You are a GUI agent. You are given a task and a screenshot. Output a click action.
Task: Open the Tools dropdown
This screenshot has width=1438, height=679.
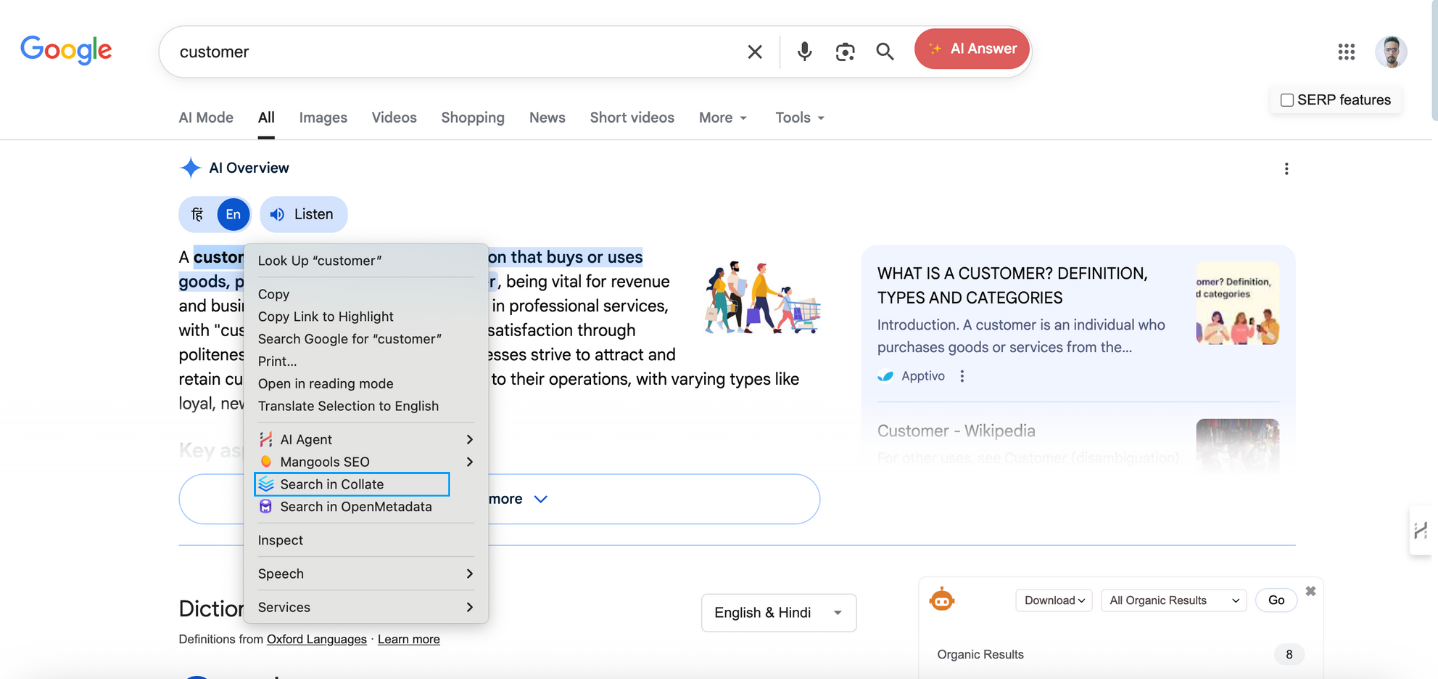(800, 118)
